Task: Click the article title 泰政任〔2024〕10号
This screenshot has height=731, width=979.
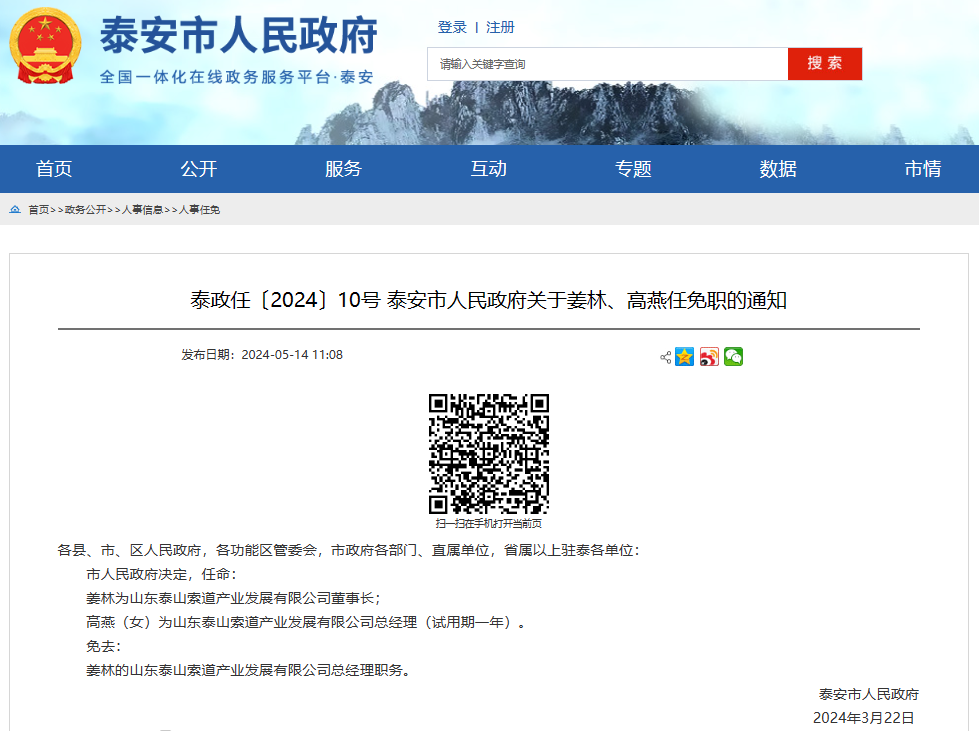Action: click(488, 300)
